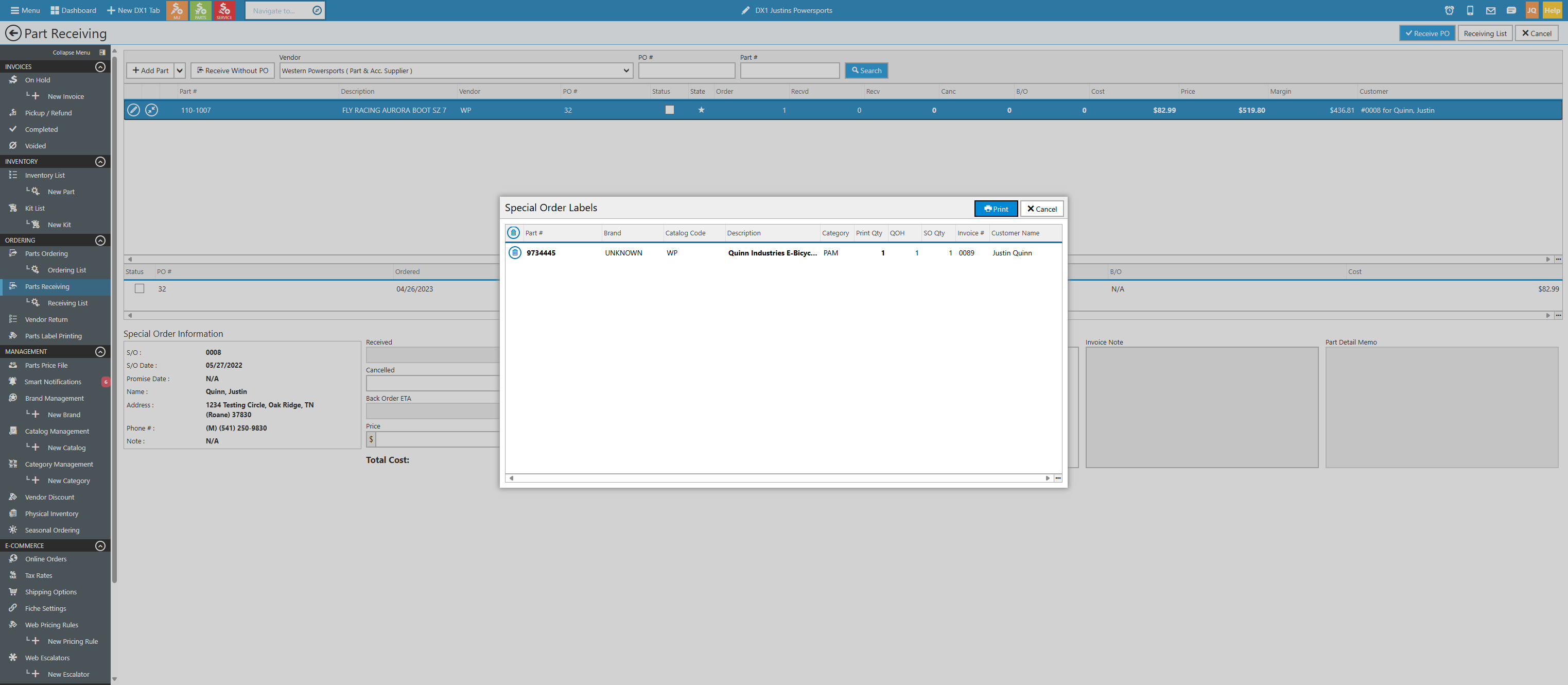Collapse the ORDERING sidebar section
This screenshot has height=685, width=1568.
tap(100, 241)
